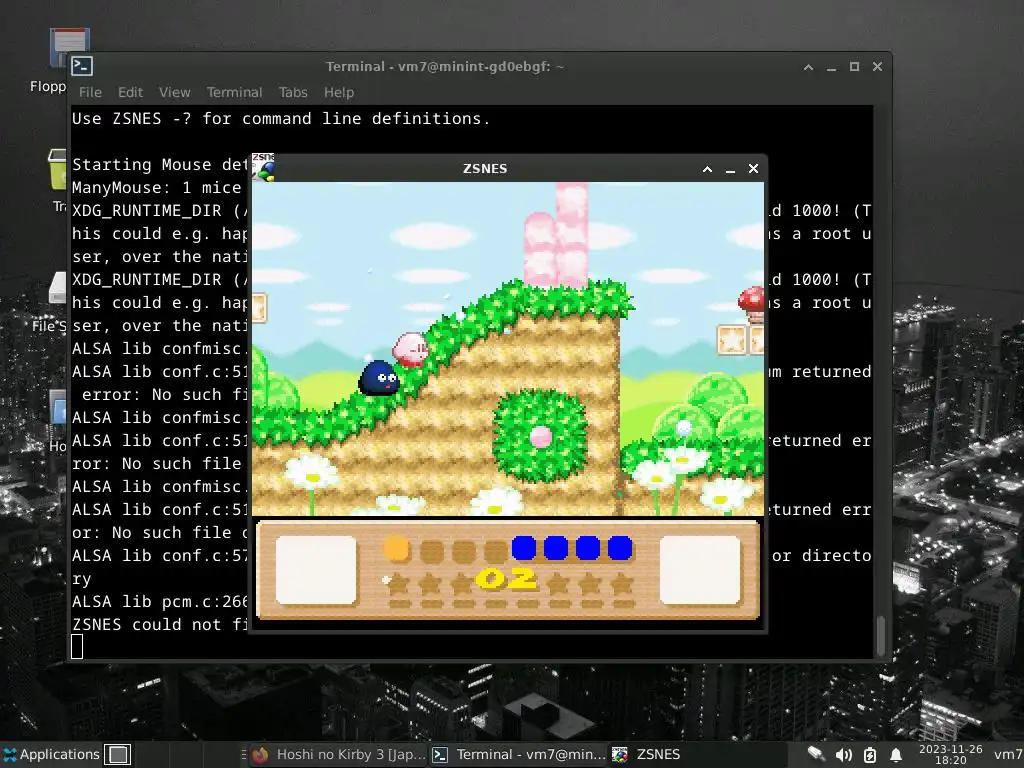Screen dimensions: 1024x768
Task: Click the show desktop icon beside Applications
Action: (118, 754)
